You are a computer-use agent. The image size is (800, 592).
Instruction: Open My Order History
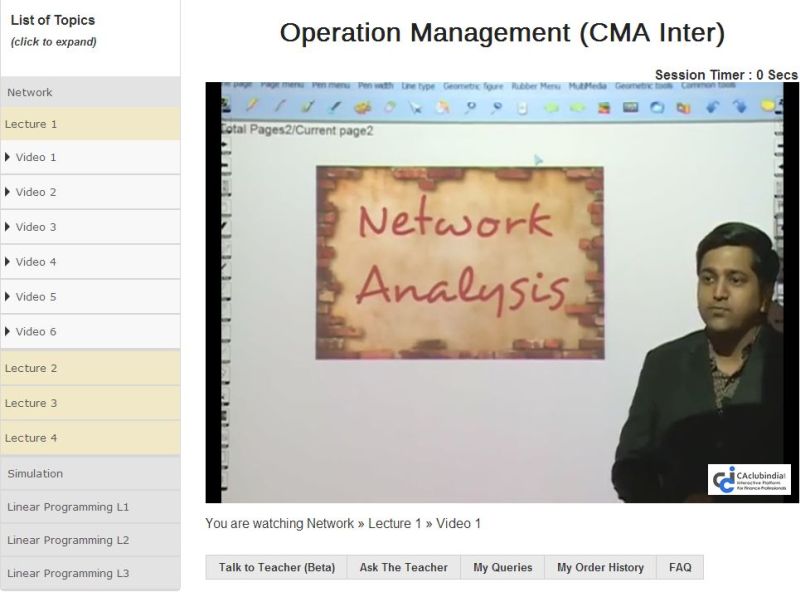(x=600, y=567)
